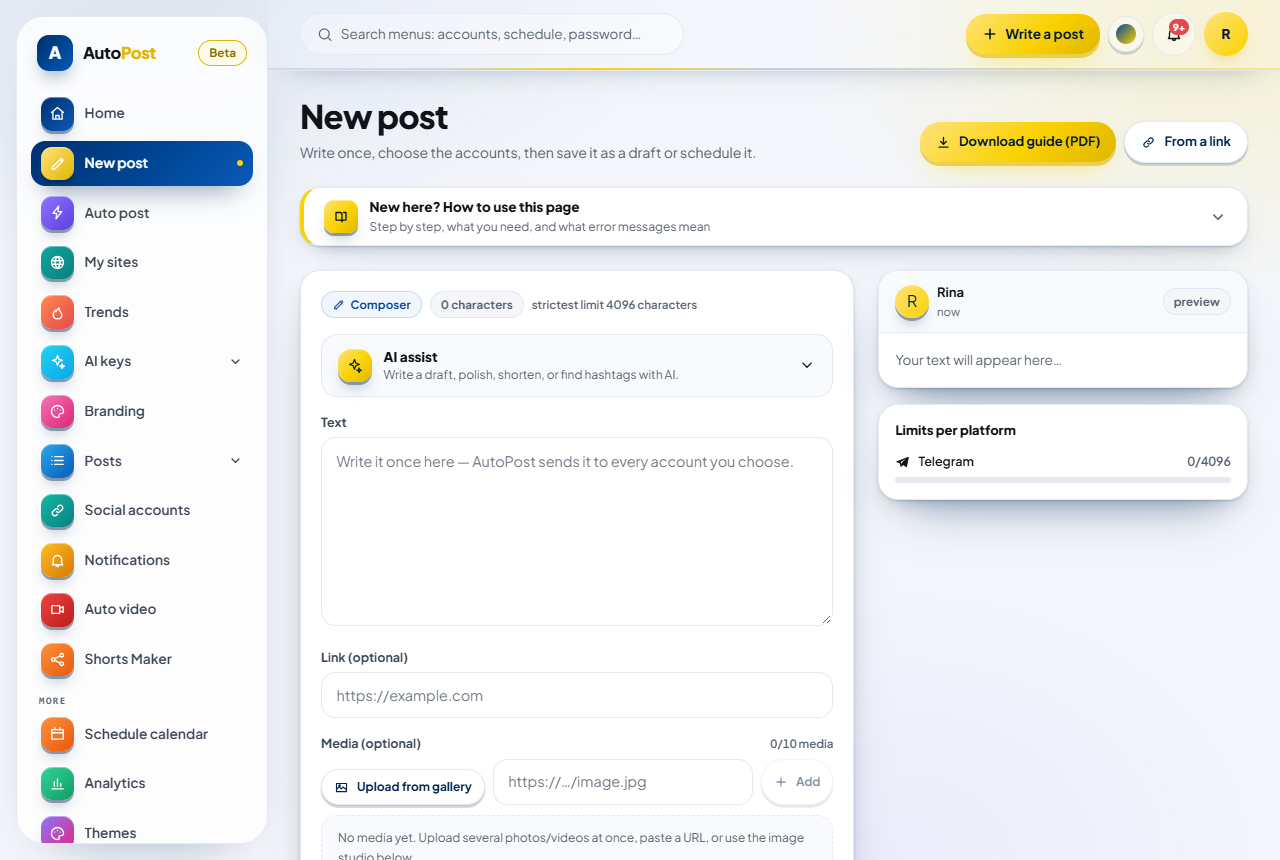Open Social accounts link icon

coord(57,510)
